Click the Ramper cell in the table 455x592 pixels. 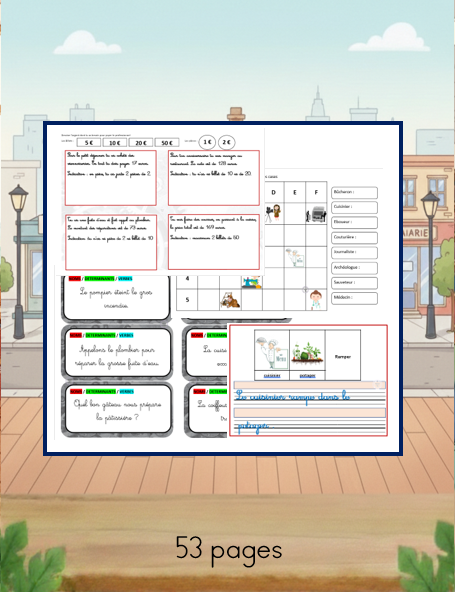(343, 356)
